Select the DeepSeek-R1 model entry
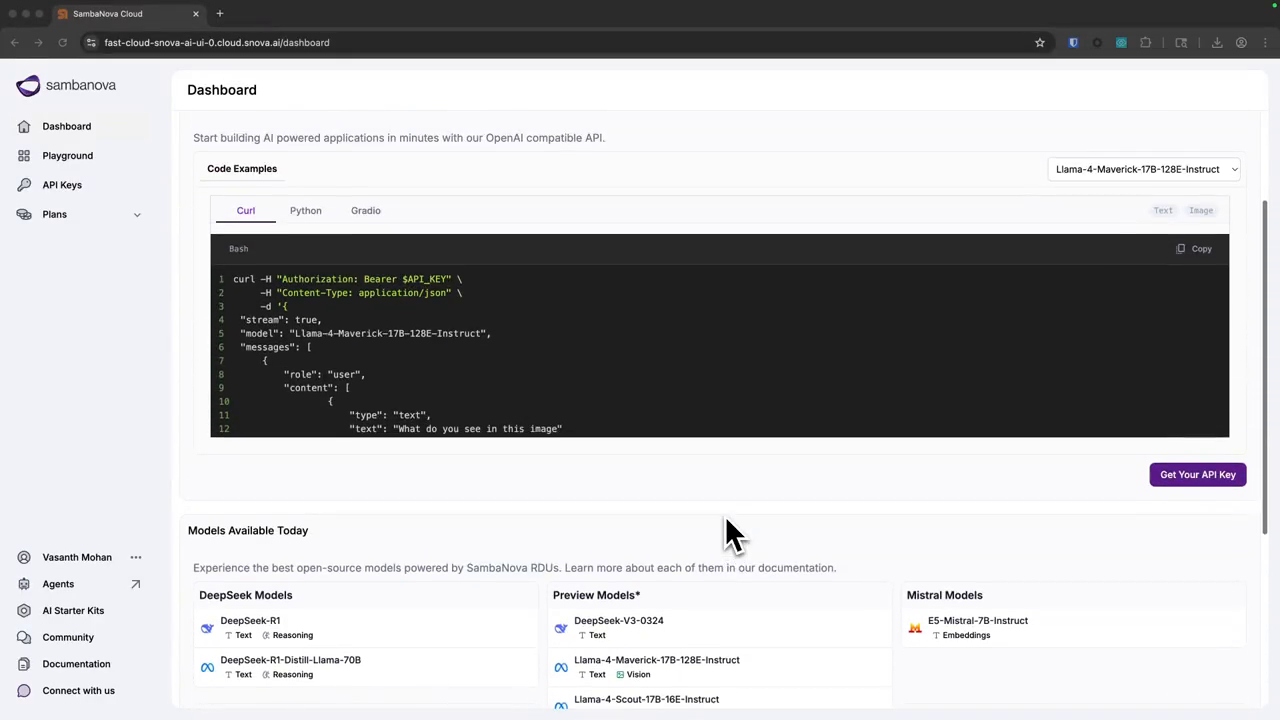The height and width of the screenshot is (720, 1280). pyautogui.click(x=250, y=621)
